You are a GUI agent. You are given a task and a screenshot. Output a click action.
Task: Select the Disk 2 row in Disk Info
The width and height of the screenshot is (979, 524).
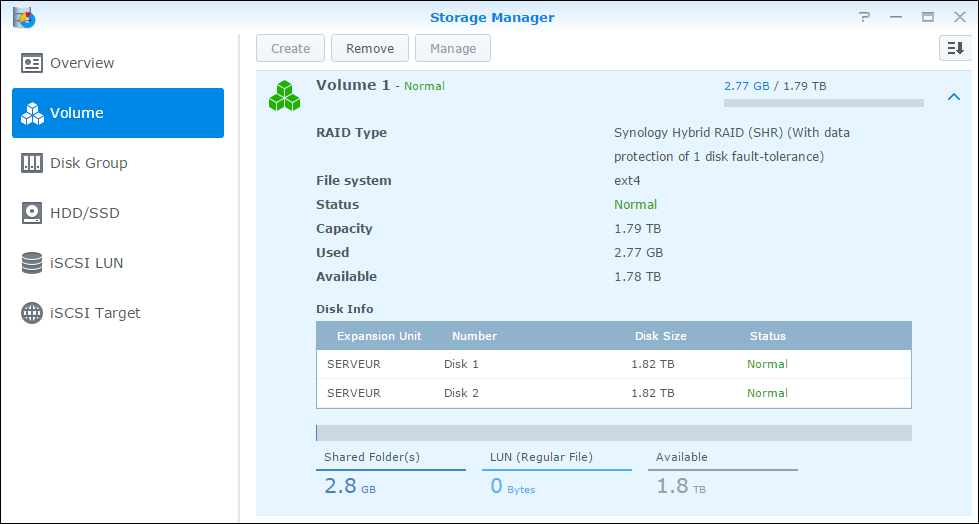(x=613, y=393)
